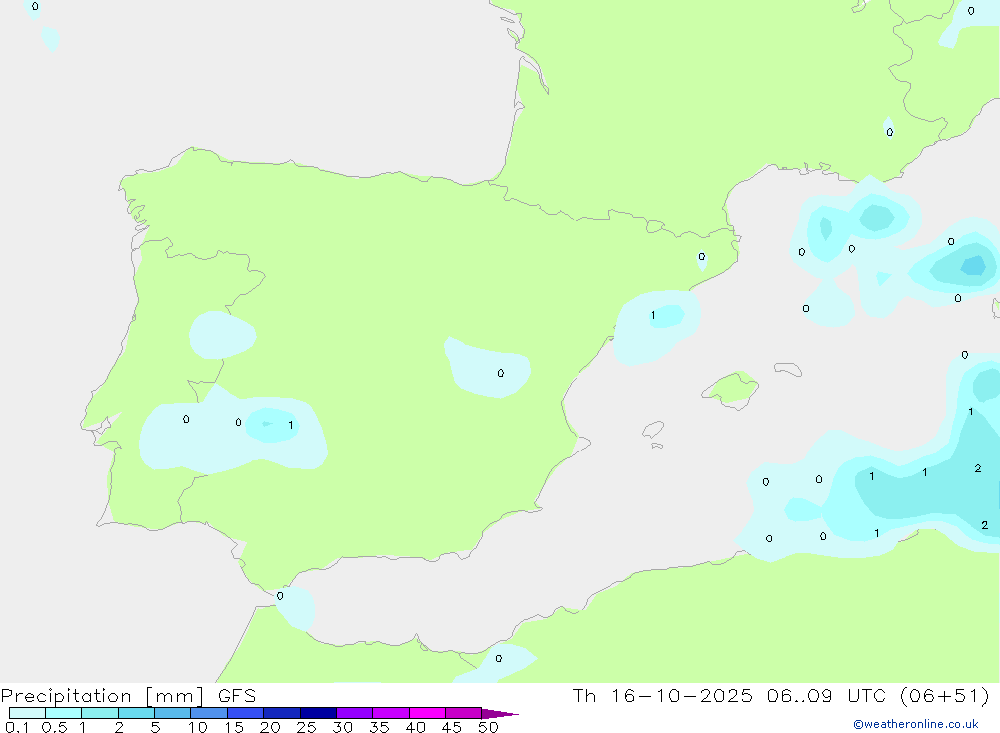Viewport: 1000px width, 733px height.
Task: Select the 35–40 mm violet legend swatch
Action: (390, 713)
